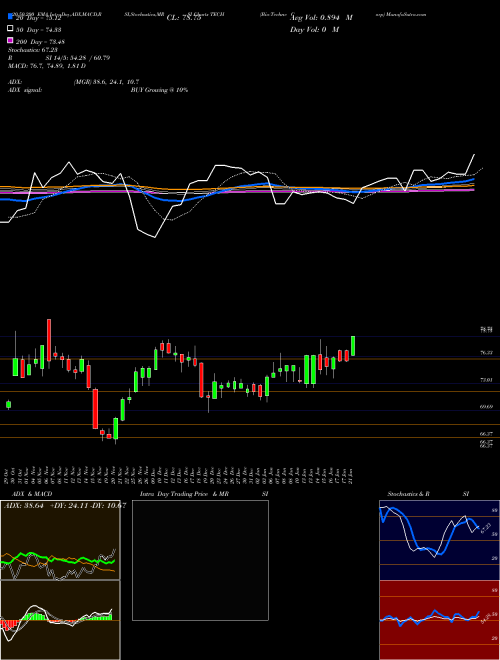The image size is (500, 660).
Task: Click the 'Avg Vol: 0.894 M' label
Action: [321, 18]
